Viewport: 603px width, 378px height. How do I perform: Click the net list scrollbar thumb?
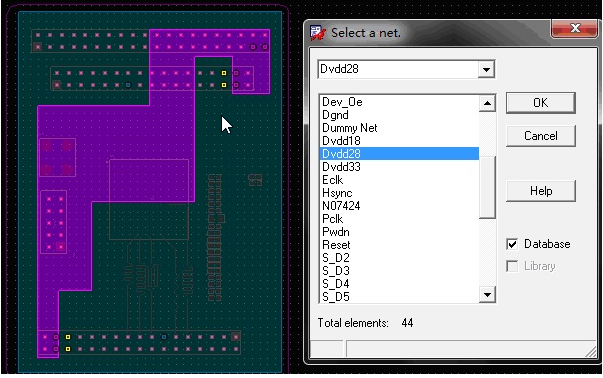487,187
